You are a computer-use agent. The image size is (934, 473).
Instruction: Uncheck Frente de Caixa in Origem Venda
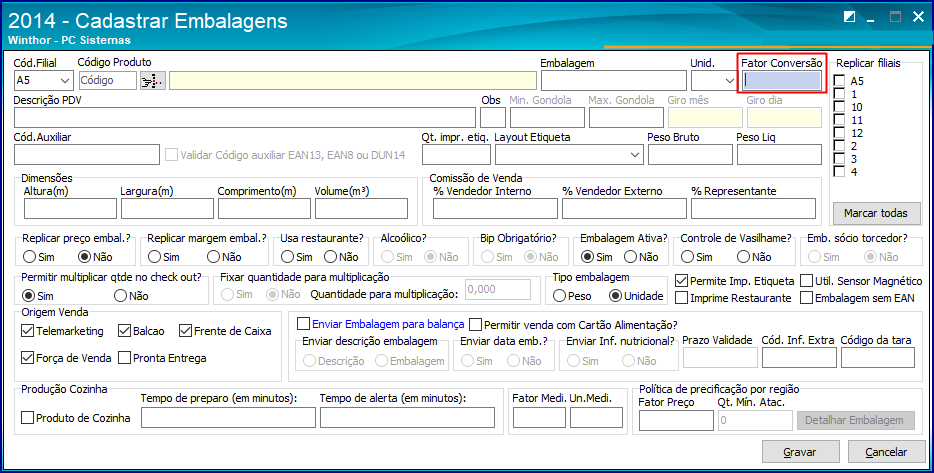185,331
